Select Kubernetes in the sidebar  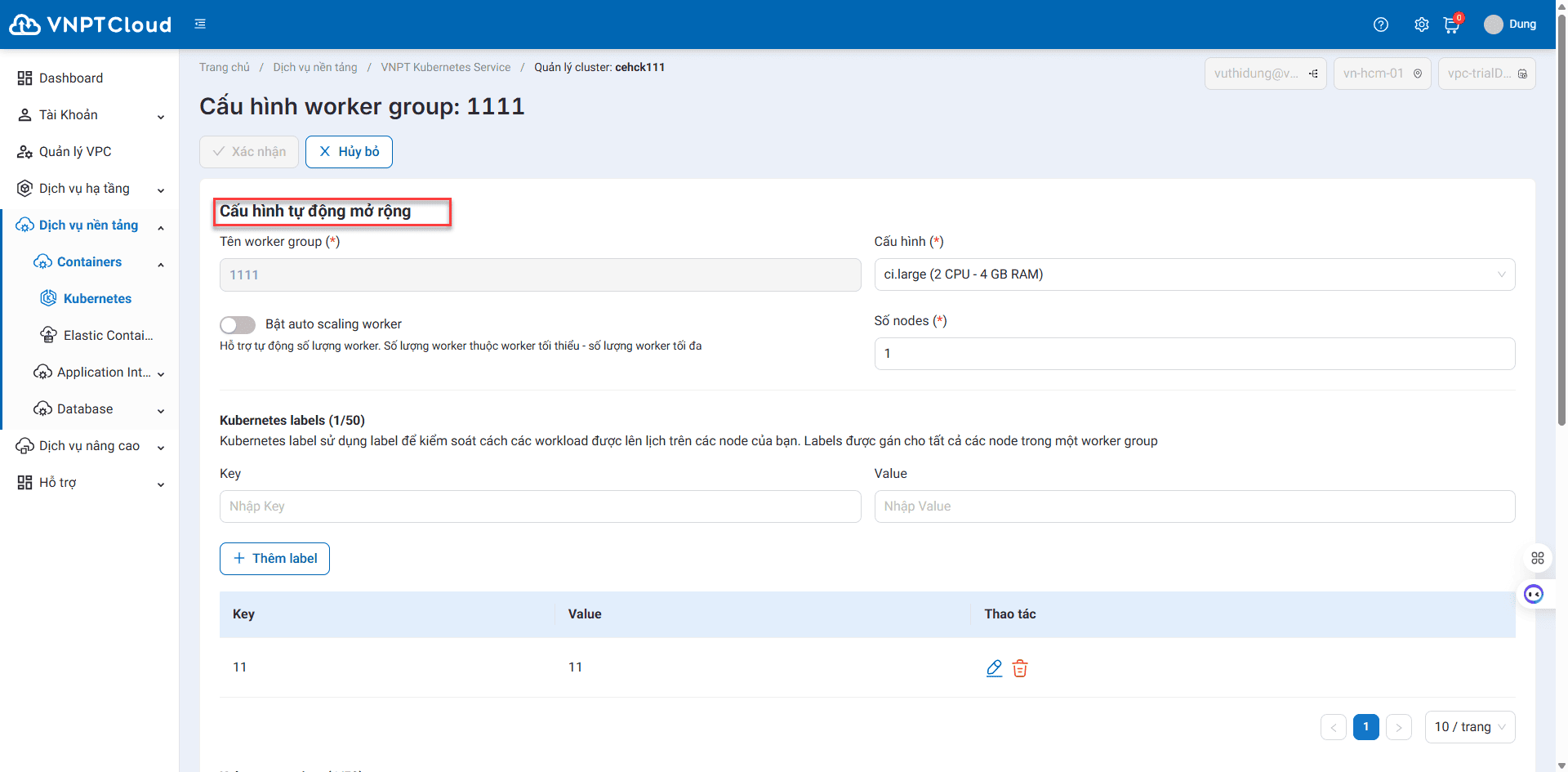97,299
